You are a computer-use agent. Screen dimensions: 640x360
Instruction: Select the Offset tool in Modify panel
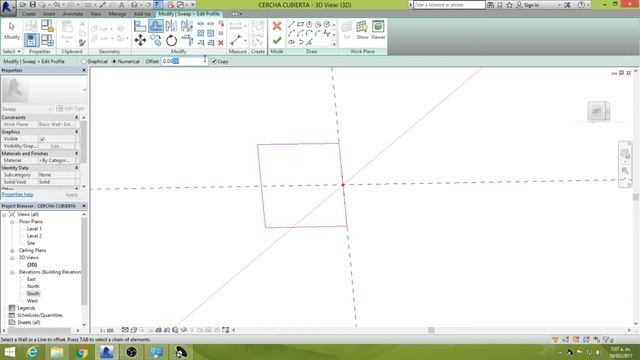click(156, 27)
